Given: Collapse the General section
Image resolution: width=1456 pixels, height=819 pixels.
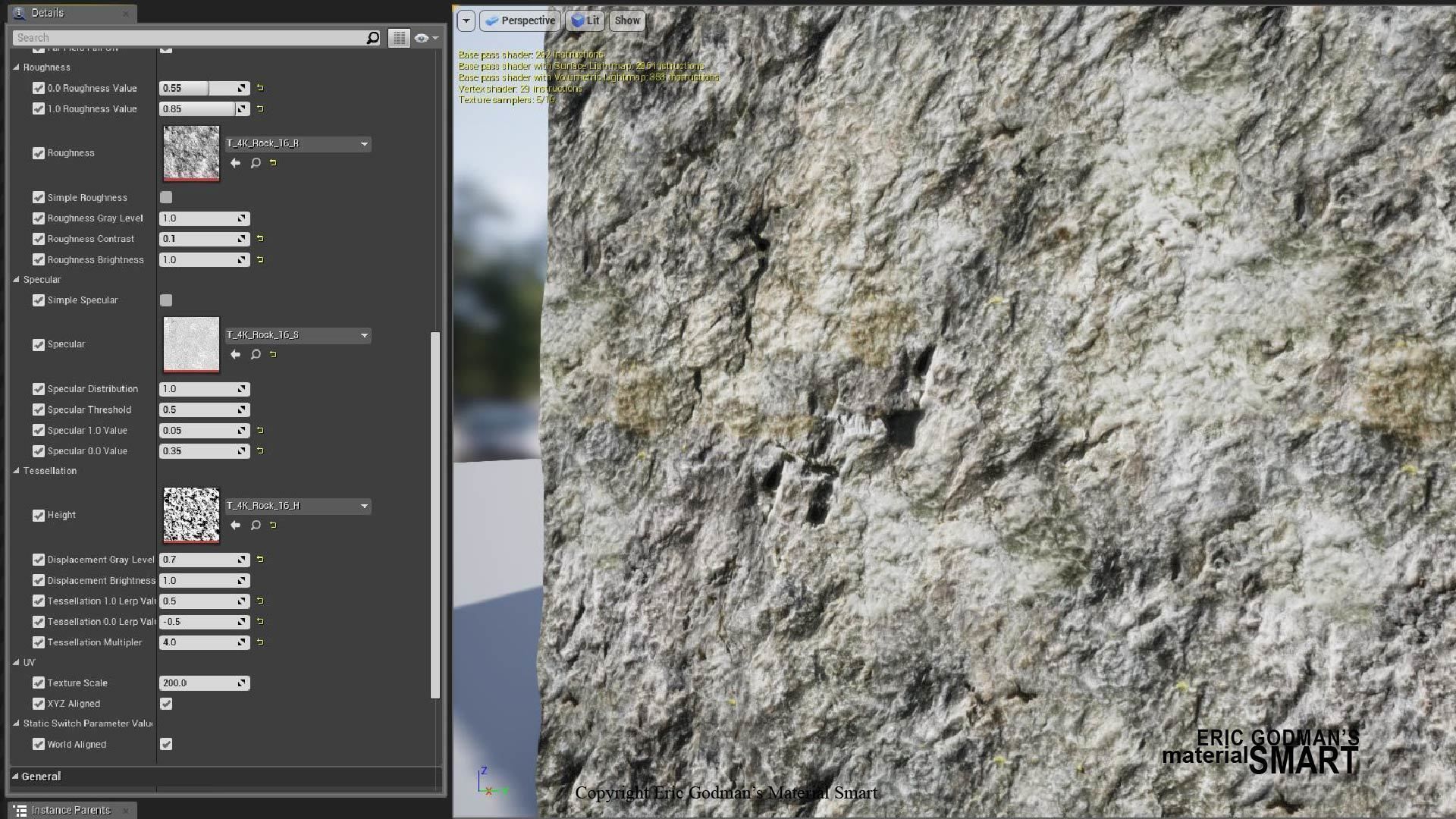Looking at the screenshot, I should tap(15, 777).
